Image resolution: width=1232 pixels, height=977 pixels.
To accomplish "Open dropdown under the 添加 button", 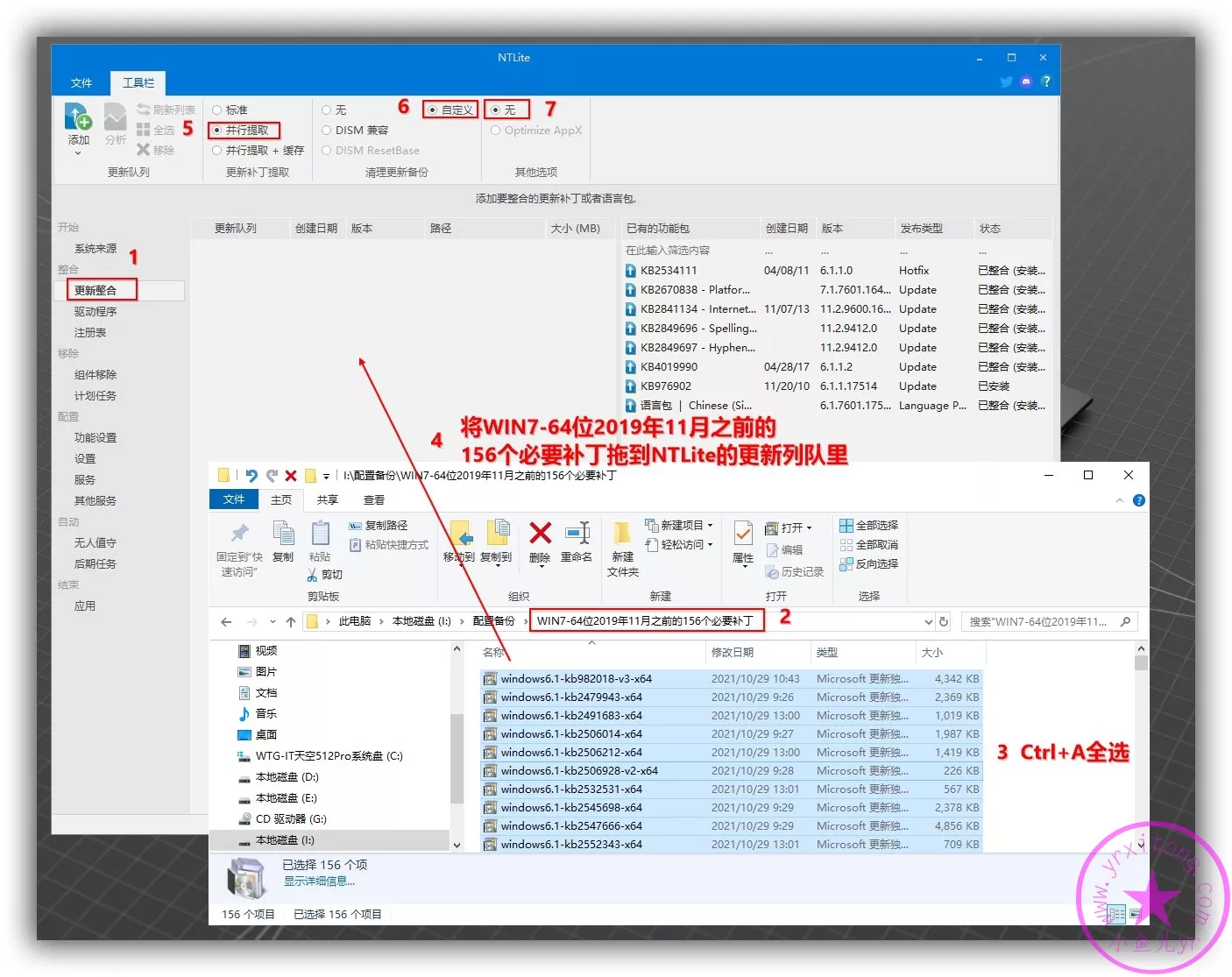I will click(78, 153).
